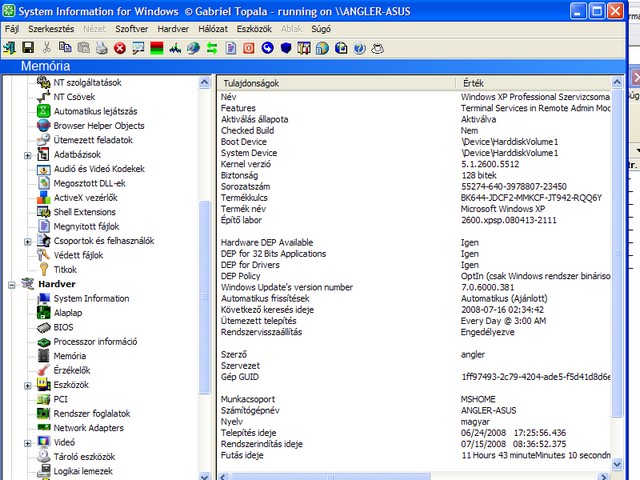The width and height of the screenshot is (640, 480).
Task: Click the globe with page icon
Action: (341, 48)
